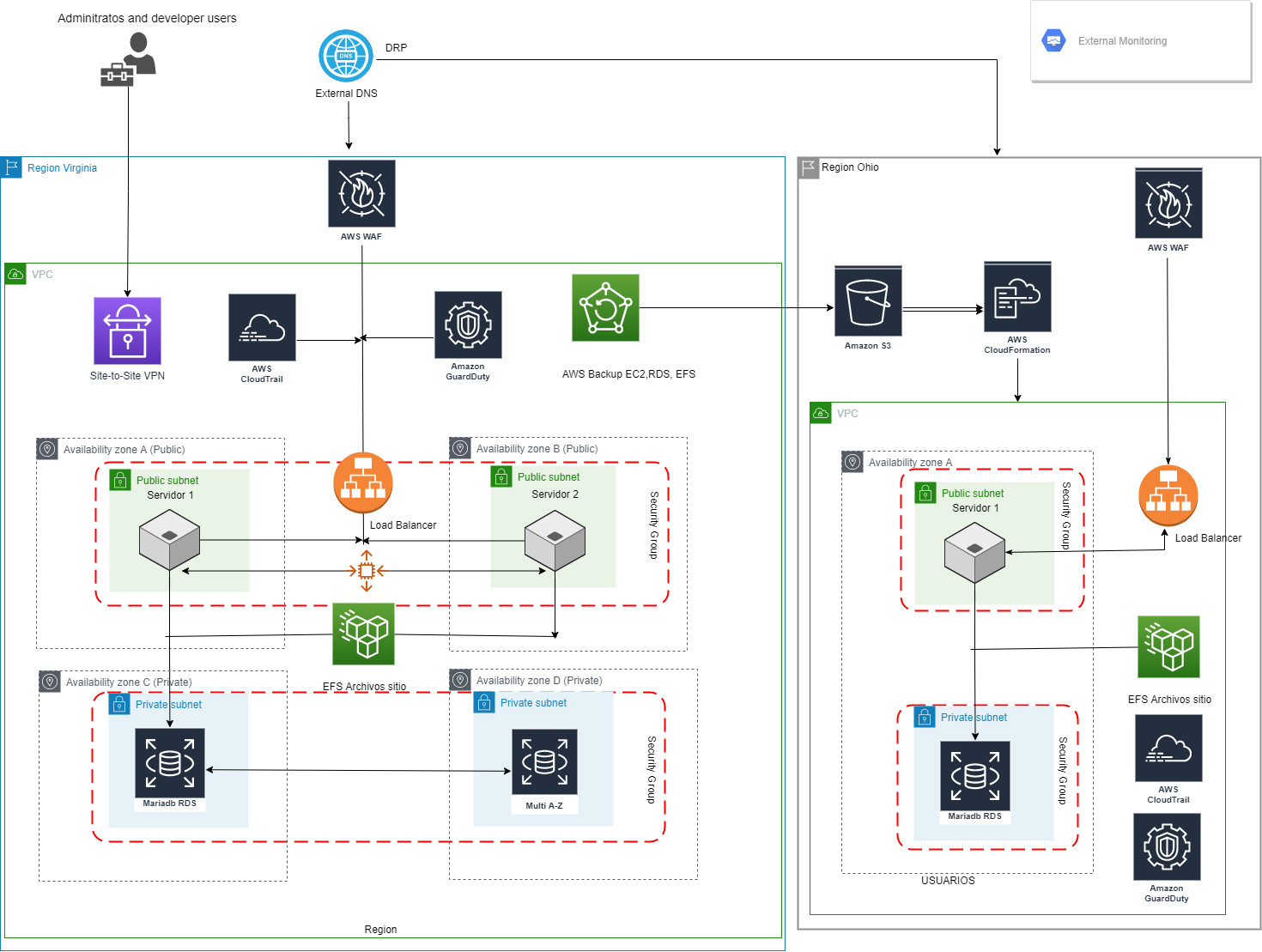1262x952 pixels.
Task: Select the administrators and developer users icon
Action: [128, 60]
